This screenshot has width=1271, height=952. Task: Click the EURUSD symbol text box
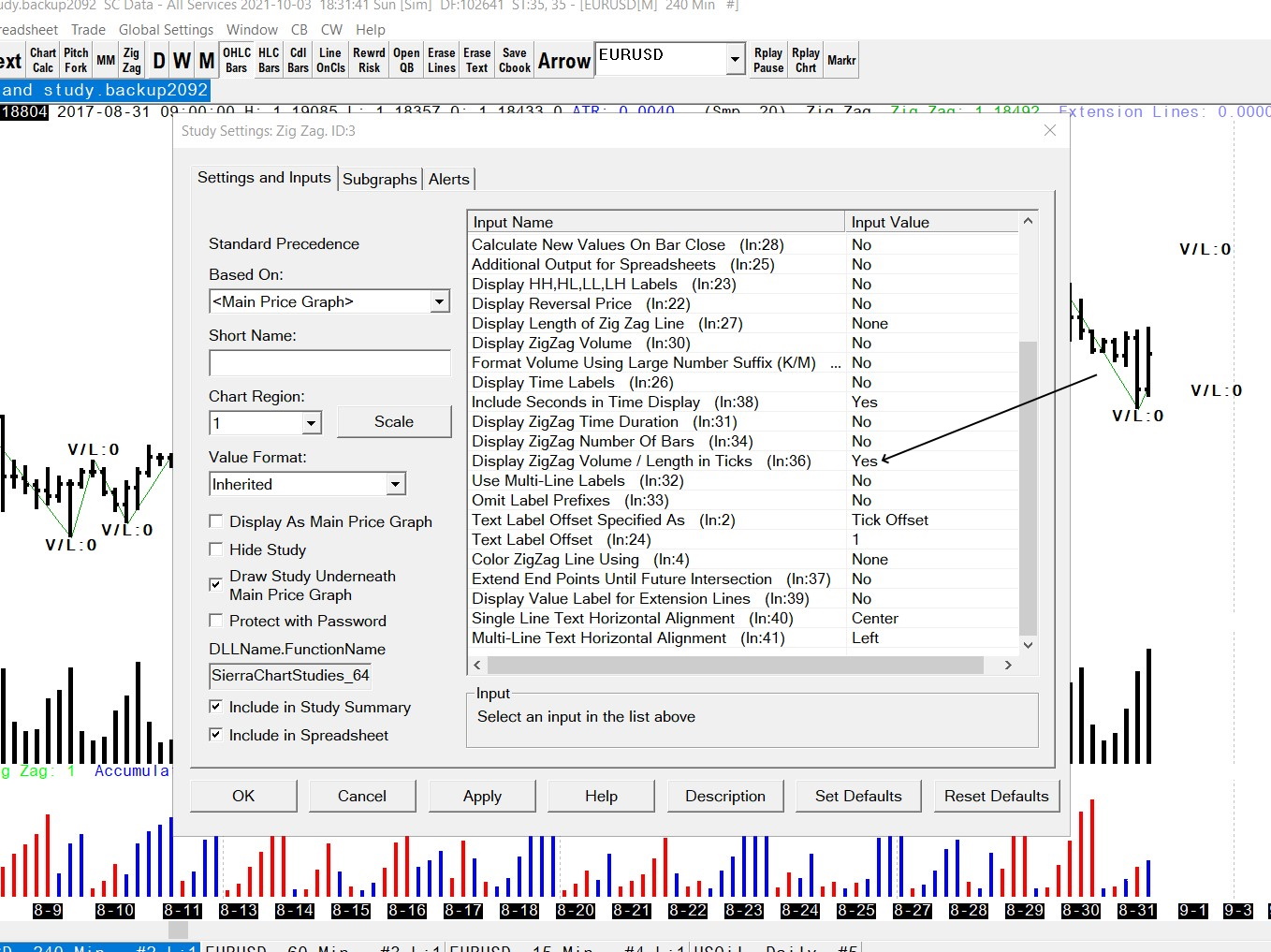click(x=661, y=59)
